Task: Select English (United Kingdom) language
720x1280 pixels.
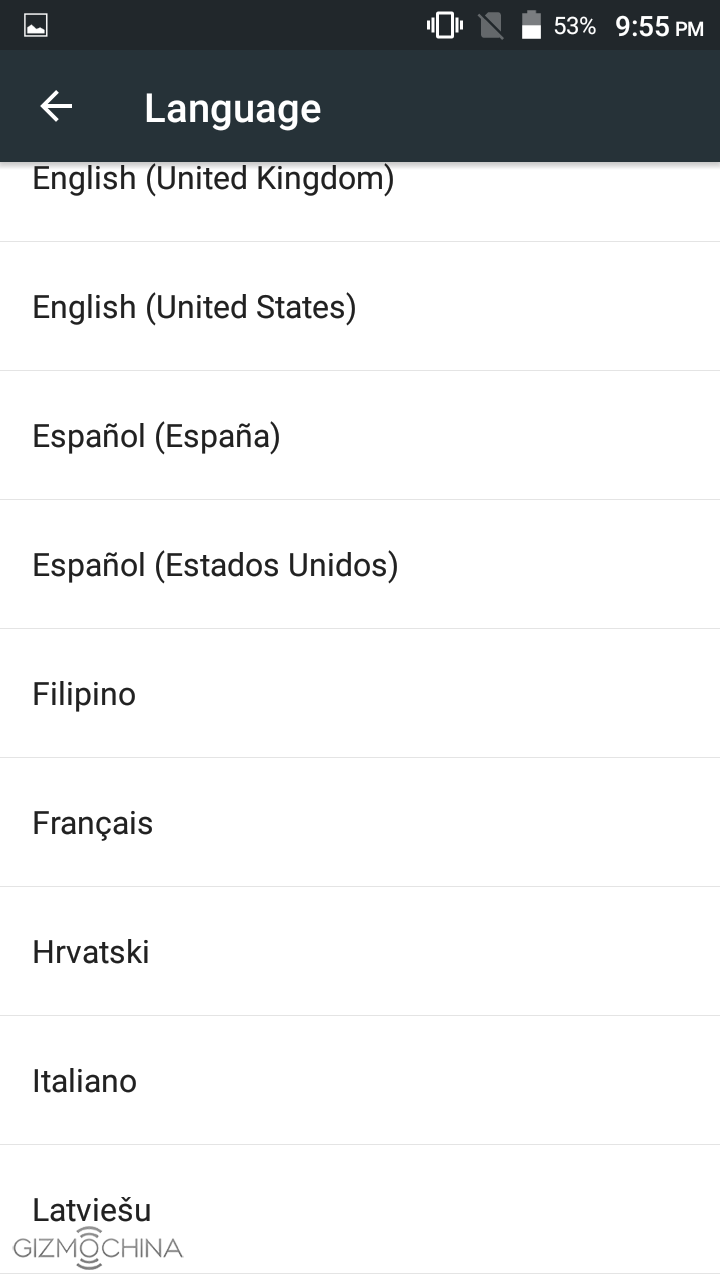Action: coord(213,182)
